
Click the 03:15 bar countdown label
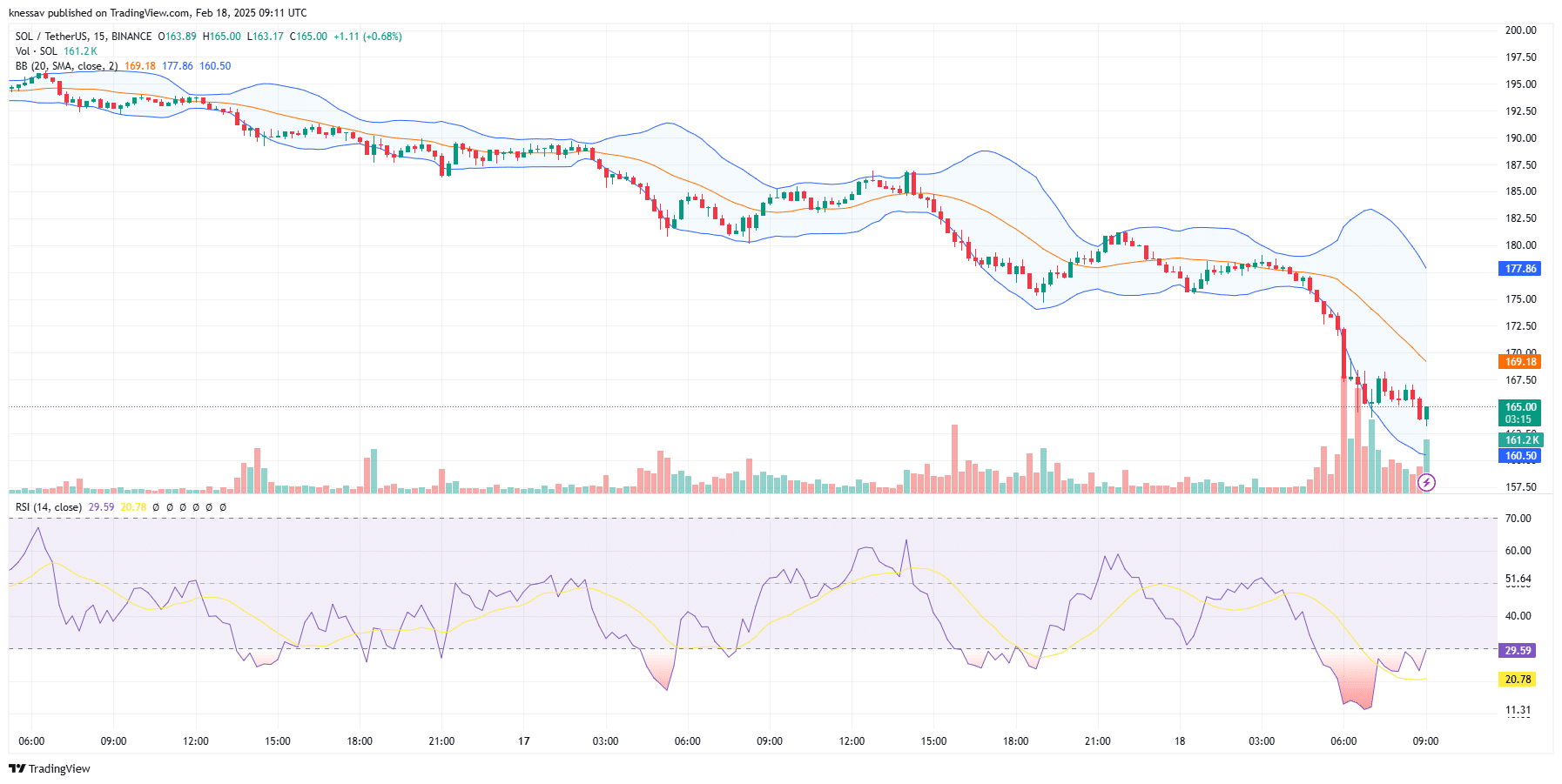(1518, 419)
